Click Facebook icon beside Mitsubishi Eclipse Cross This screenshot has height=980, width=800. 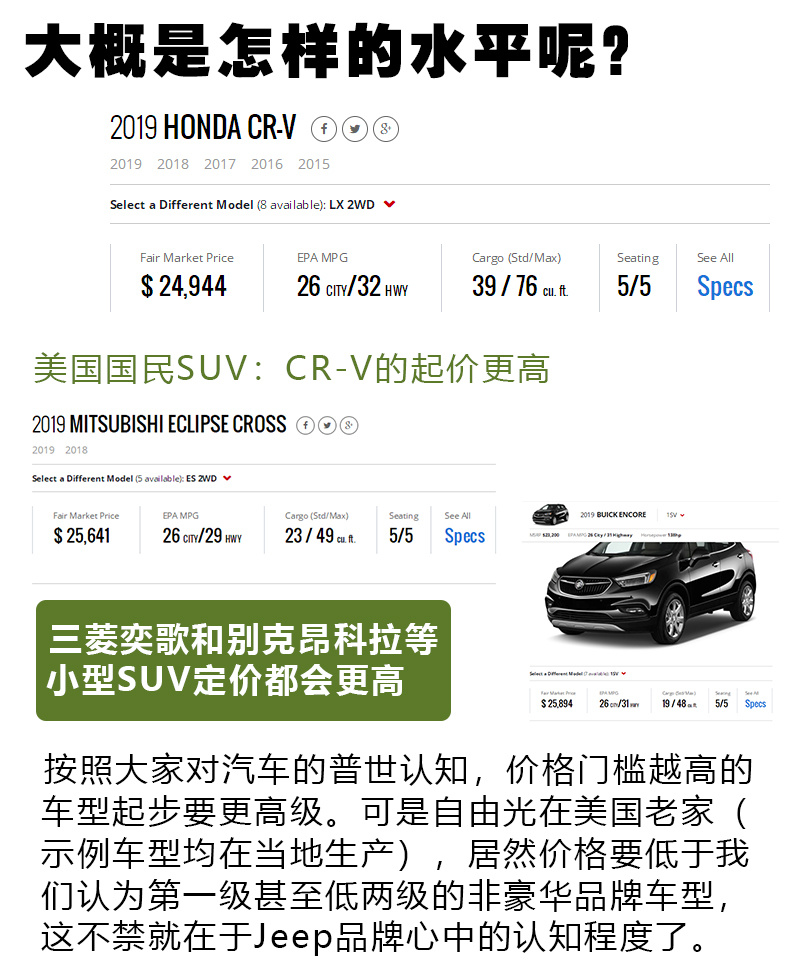coord(305,426)
